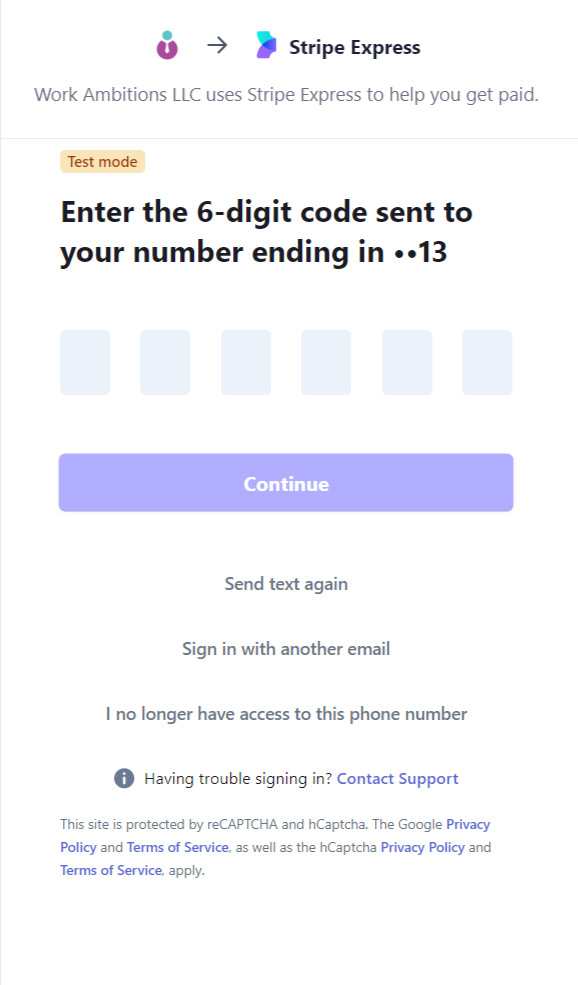Viewport: 578px width, 985px height.
Task: Click the Stripe Express title text
Action: pyautogui.click(x=354, y=47)
